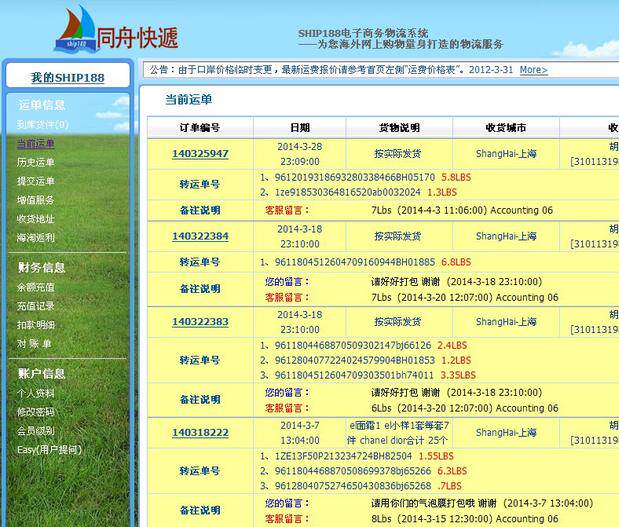Open 到库货件(0) in the sidebar
This screenshot has height=527, width=619.
pos(43,125)
